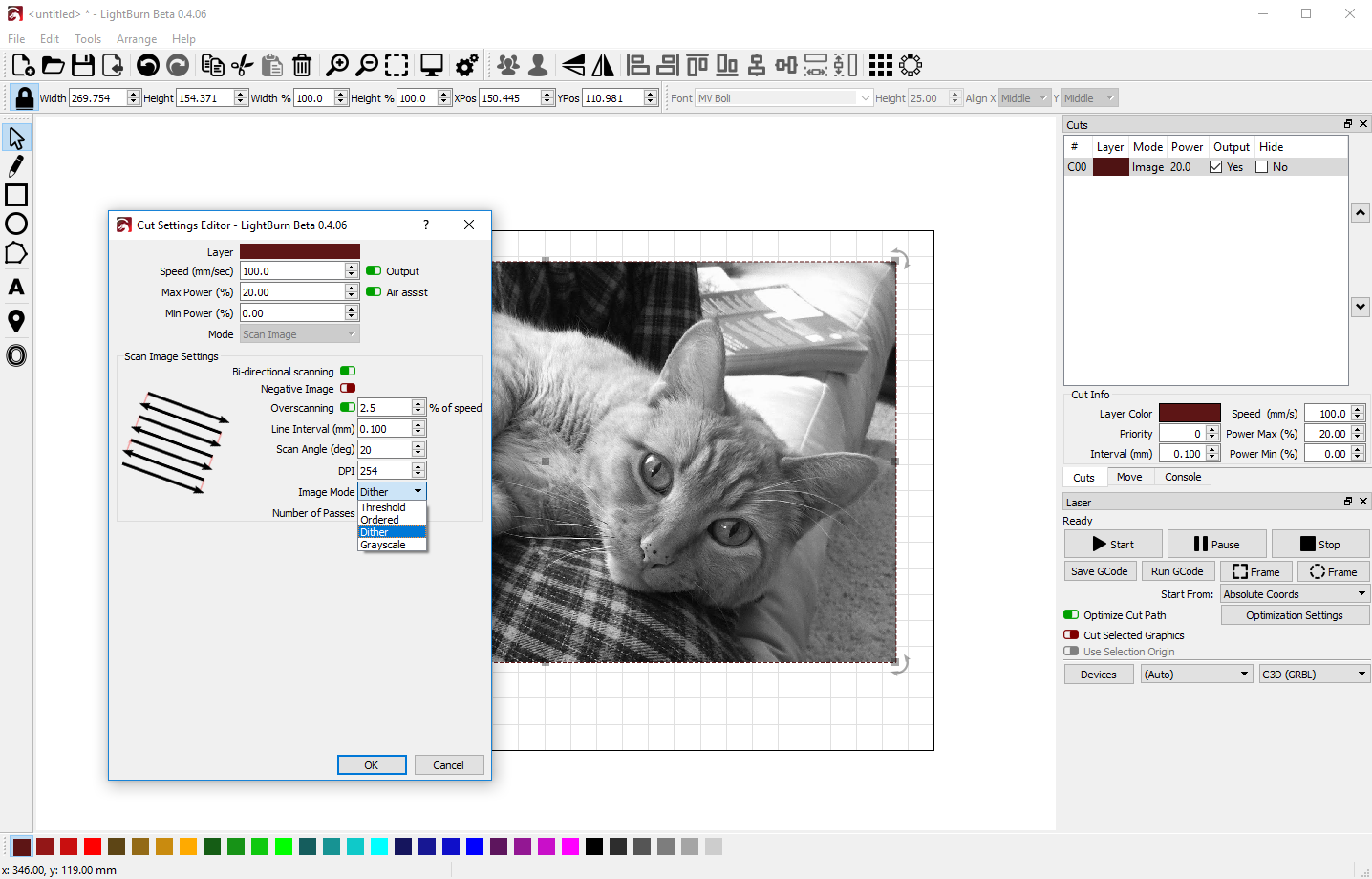Enable Negative Image in cut settings
The image size is (1372, 879).
tap(347, 388)
